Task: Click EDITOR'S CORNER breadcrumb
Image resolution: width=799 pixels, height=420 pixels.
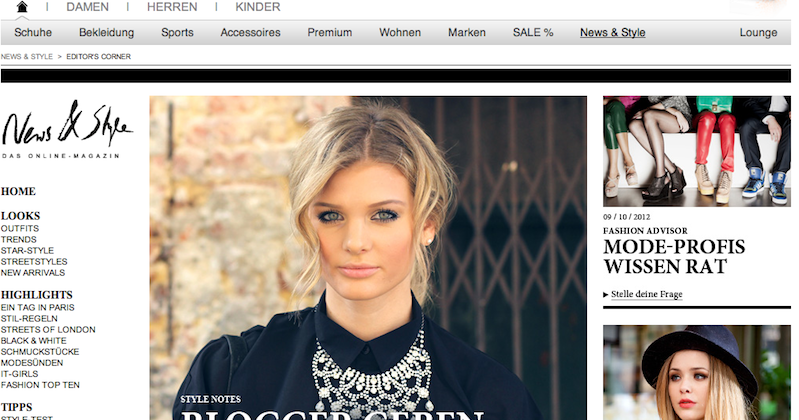Action: (98, 57)
